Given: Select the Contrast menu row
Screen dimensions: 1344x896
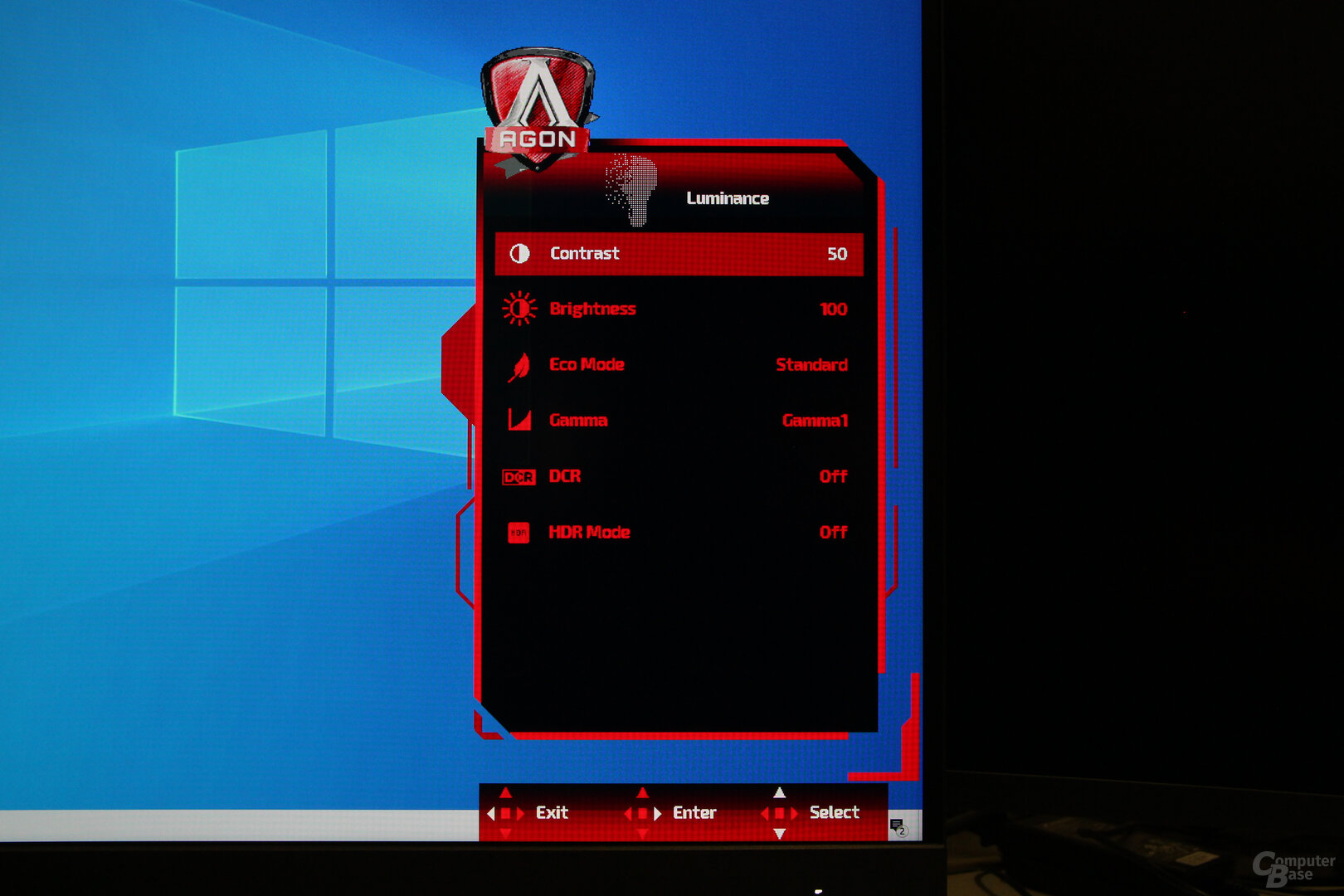Looking at the screenshot, I should [x=679, y=254].
